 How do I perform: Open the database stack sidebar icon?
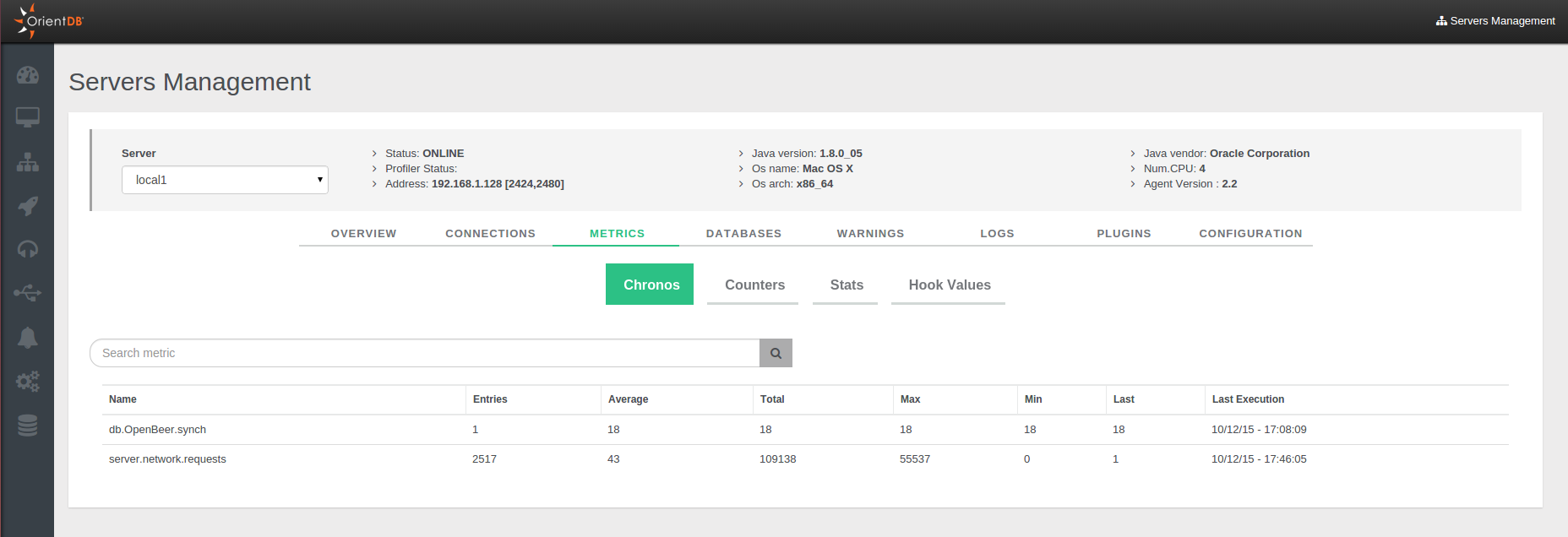pos(28,426)
